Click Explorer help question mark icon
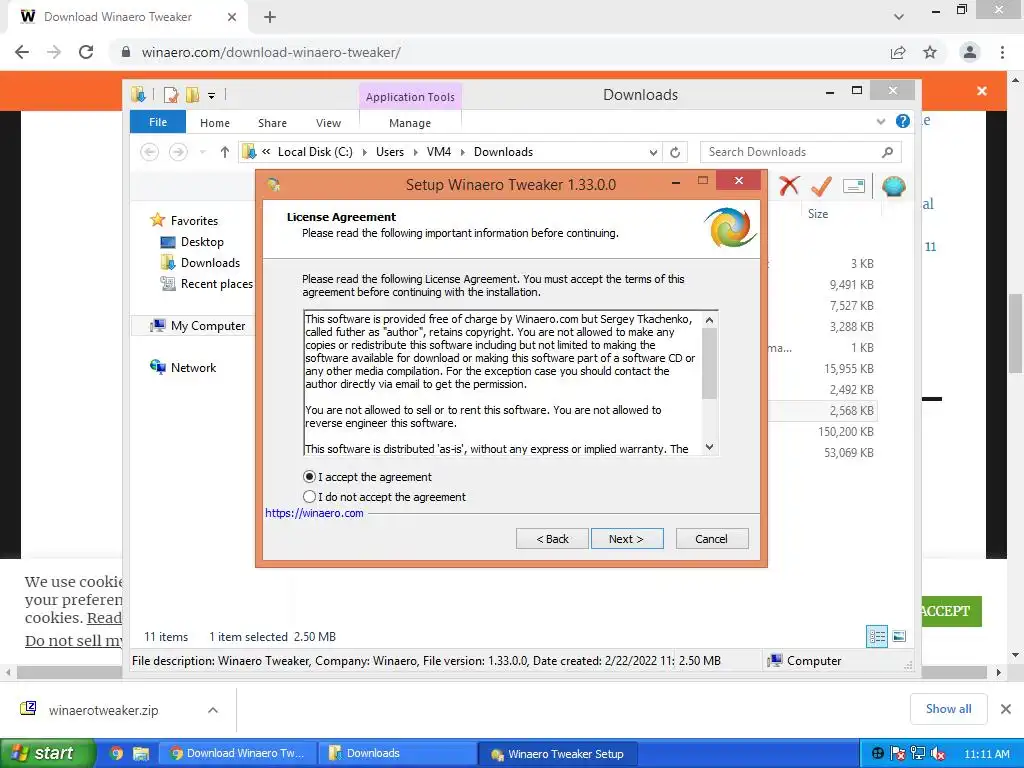The height and width of the screenshot is (768, 1024). [903, 121]
